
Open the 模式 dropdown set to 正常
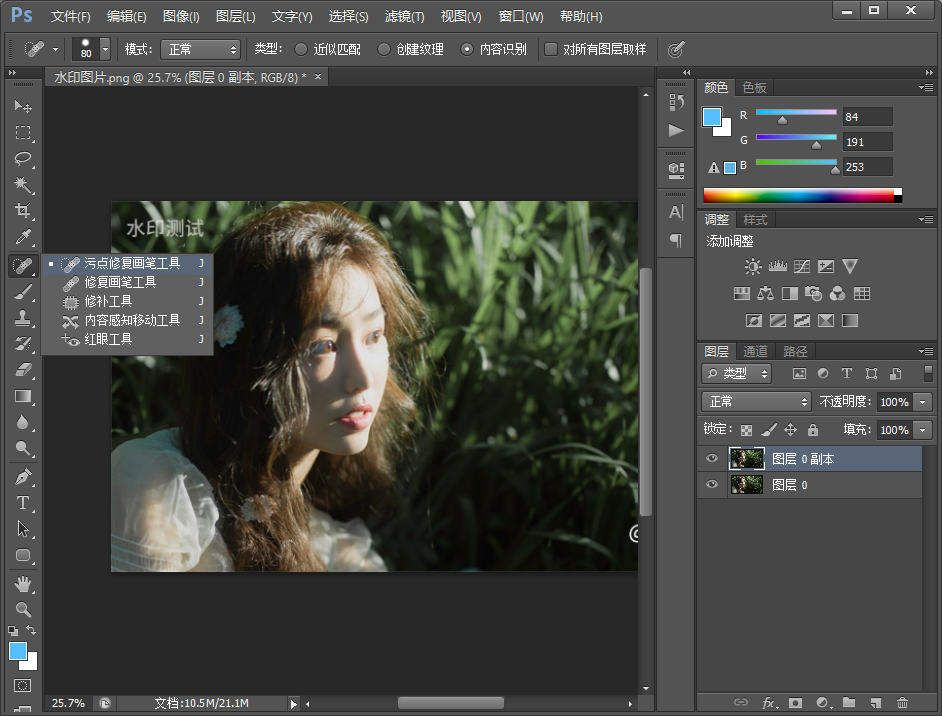click(x=200, y=49)
